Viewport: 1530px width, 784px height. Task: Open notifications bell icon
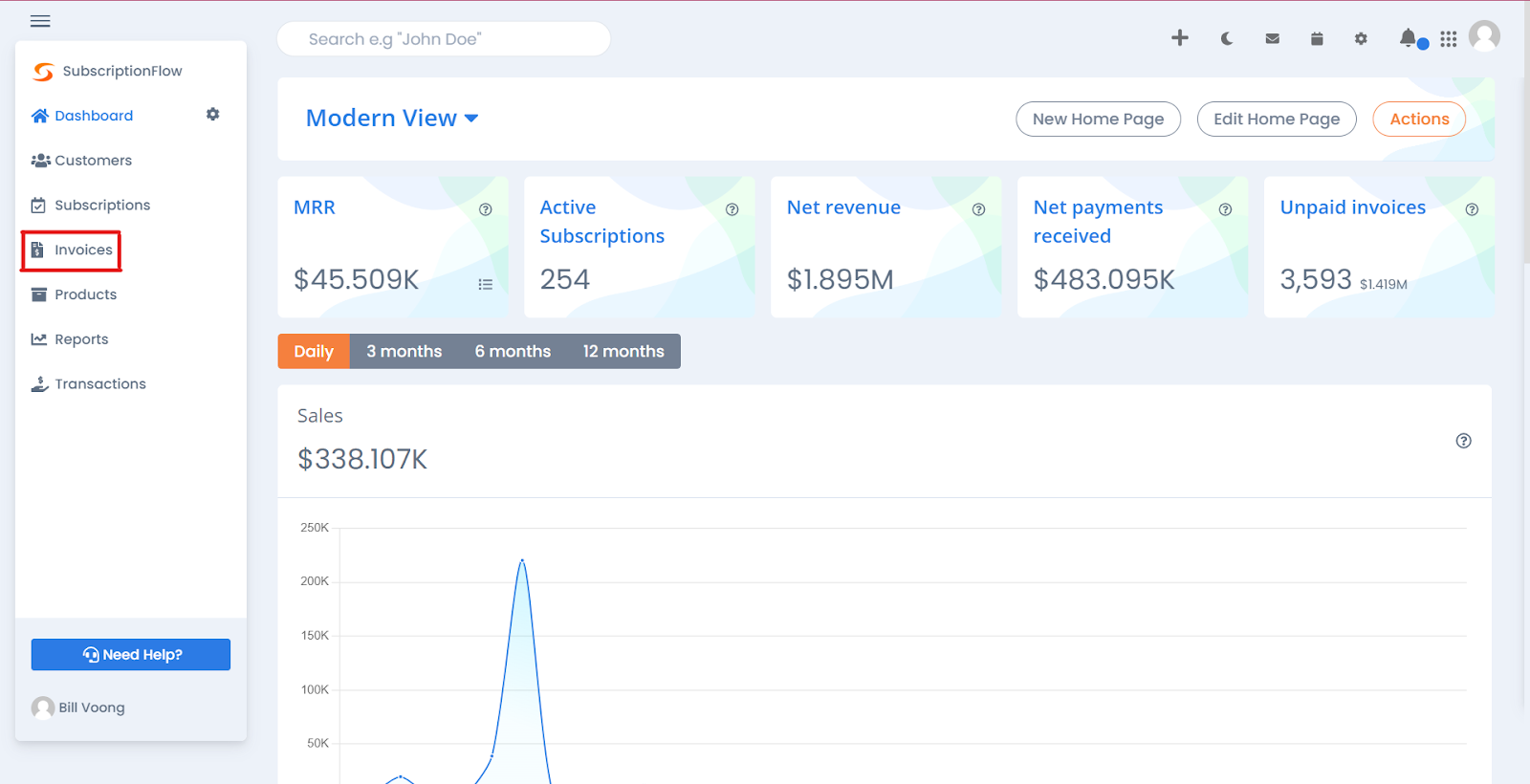(x=1408, y=37)
